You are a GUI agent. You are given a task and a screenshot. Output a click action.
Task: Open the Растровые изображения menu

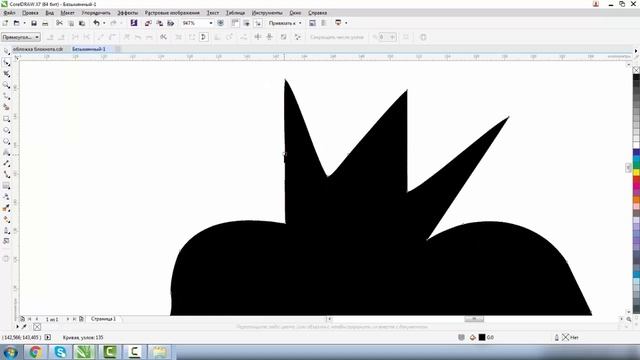click(x=172, y=13)
